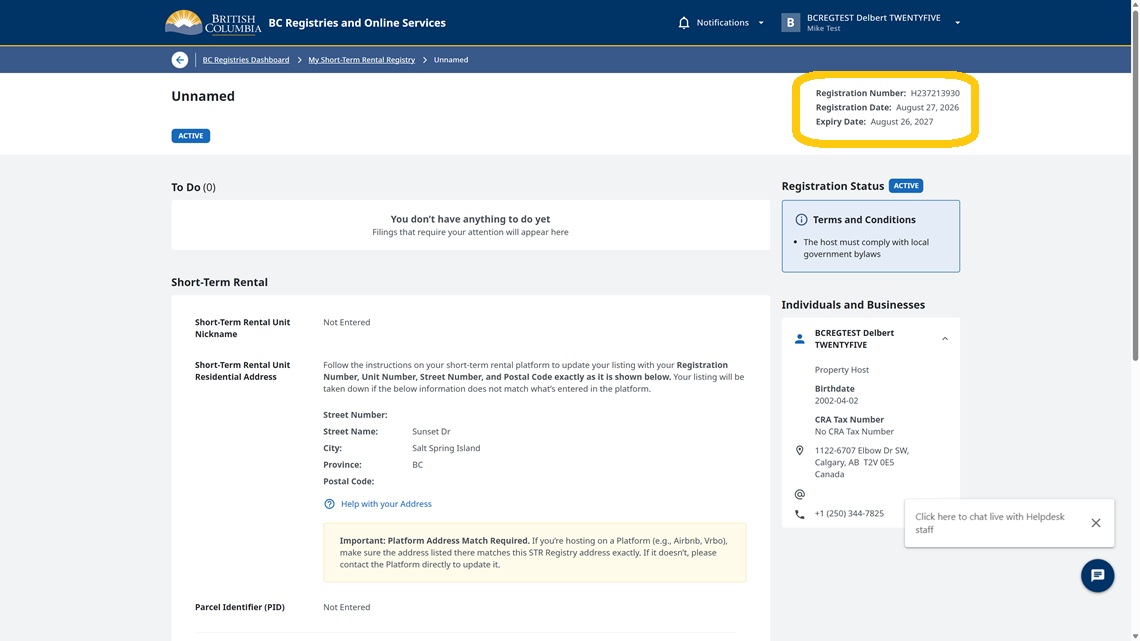This screenshot has height=641, width=1140.
Task: Click the Sunset Dr street name value
Action: pos(431,431)
